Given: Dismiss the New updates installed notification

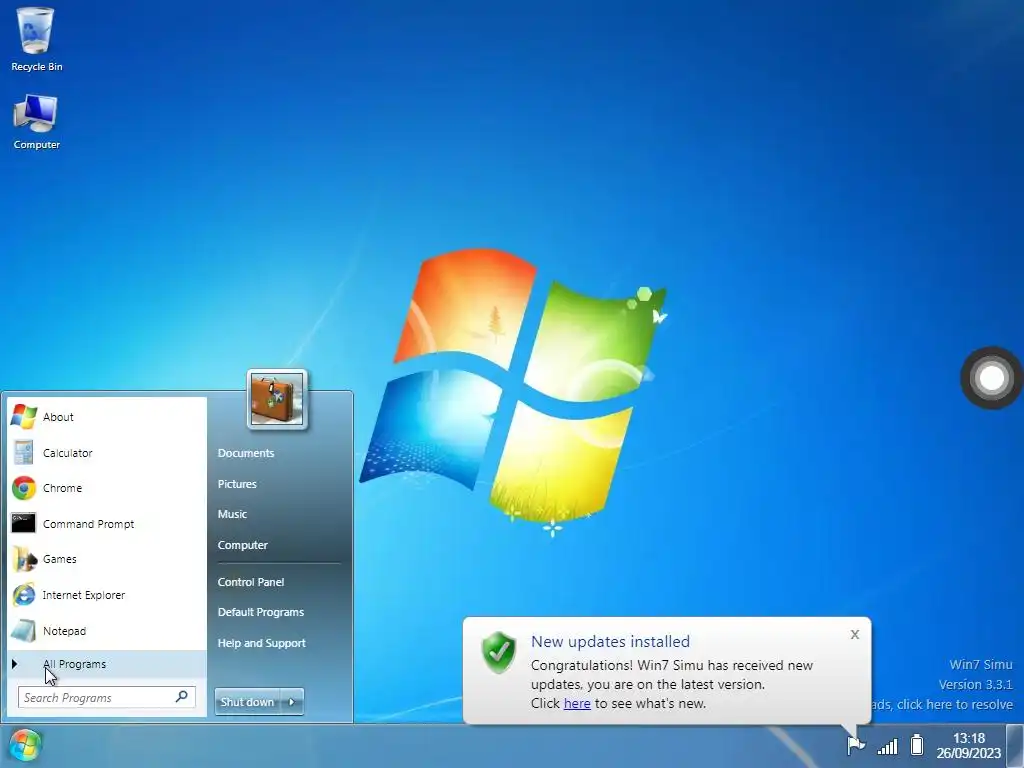Looking at the screenshot, I should 855,634.
